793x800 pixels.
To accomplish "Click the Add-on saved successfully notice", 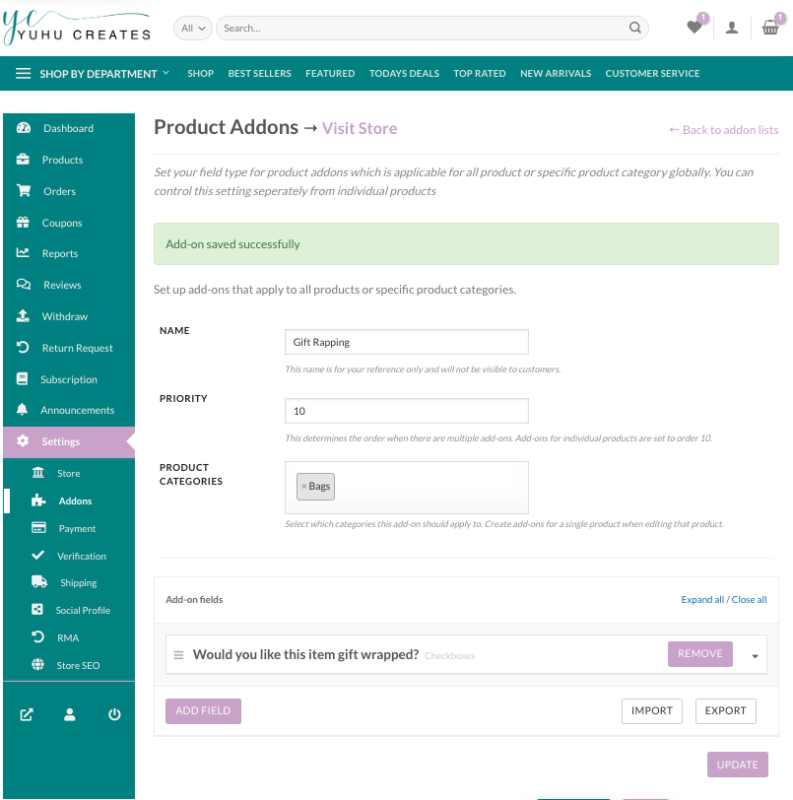I will [x=466, y=244].
